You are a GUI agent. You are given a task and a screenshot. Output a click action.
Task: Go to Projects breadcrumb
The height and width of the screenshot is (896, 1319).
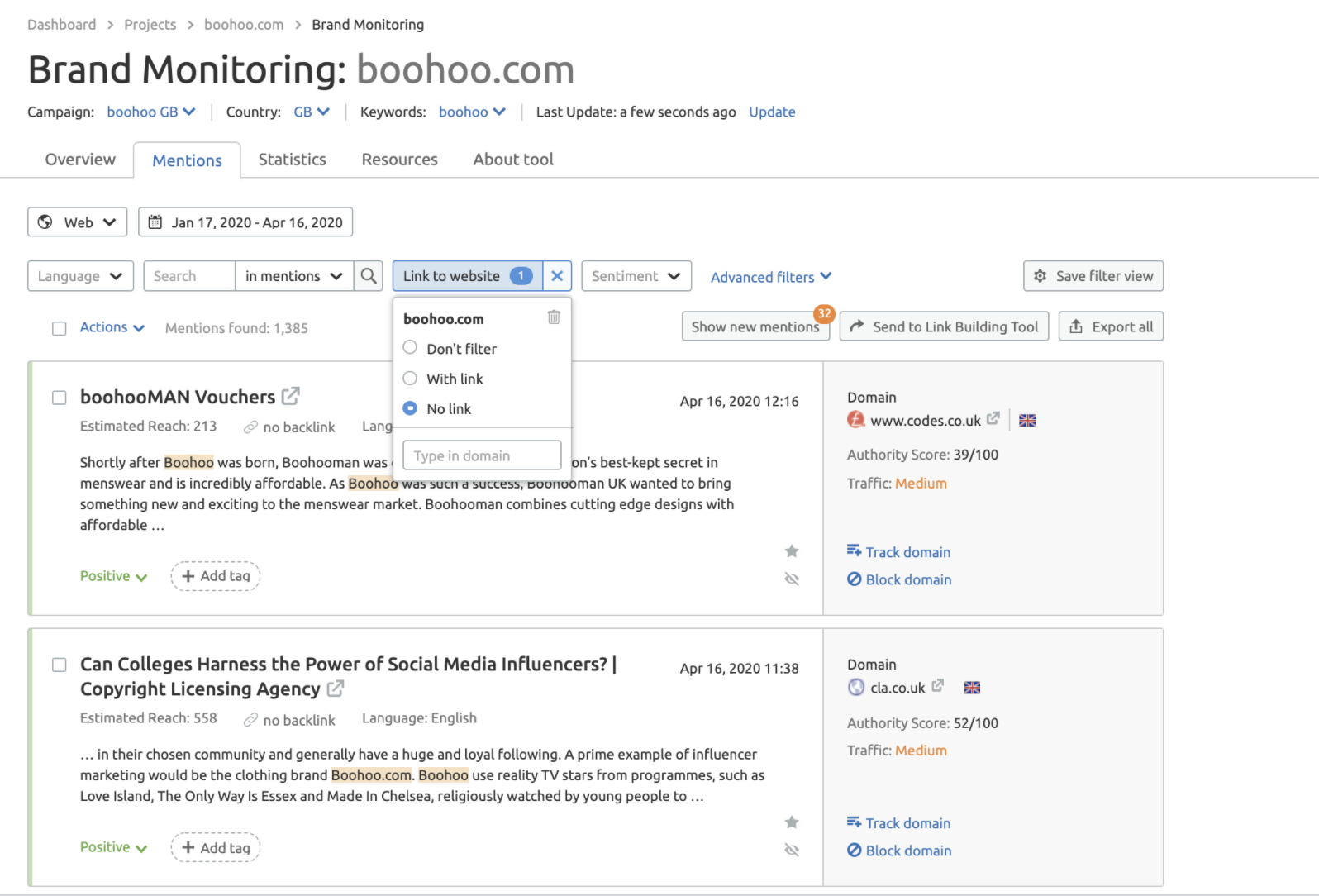pyautogui.click(x=150, y=25)
